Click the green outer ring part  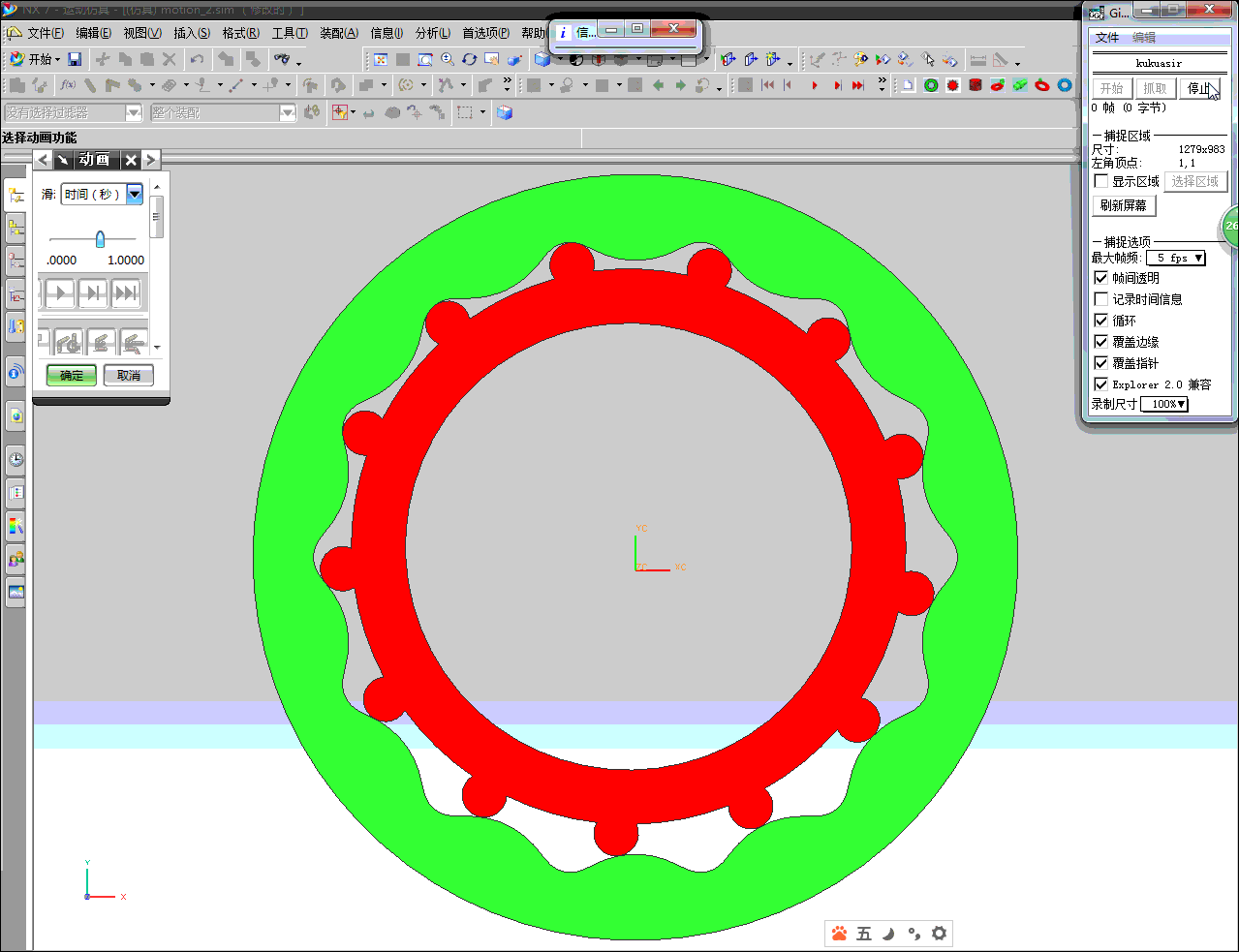pyautogui.click(x=635, y=211)
